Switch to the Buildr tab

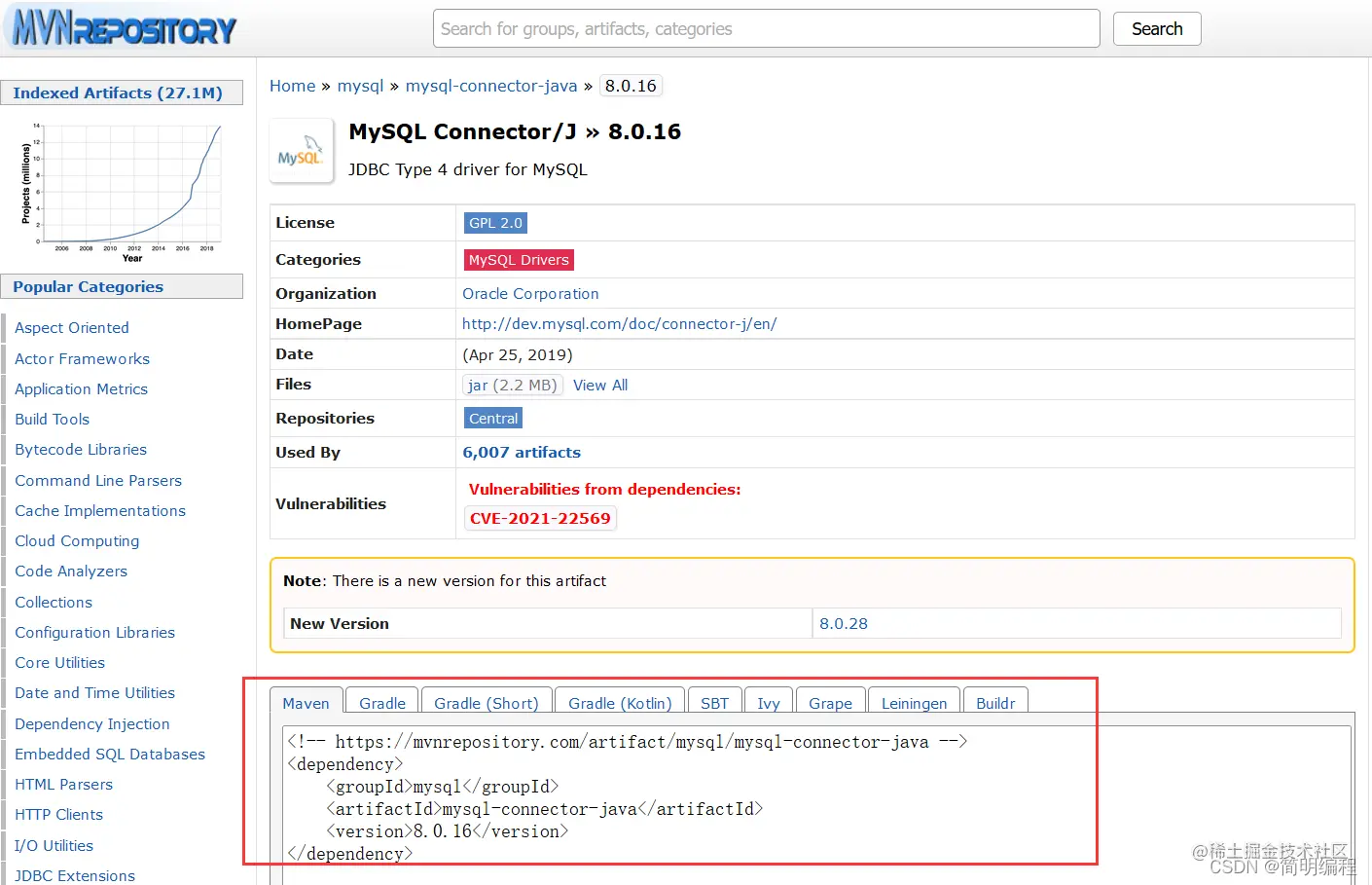click(x=995, y=703)
